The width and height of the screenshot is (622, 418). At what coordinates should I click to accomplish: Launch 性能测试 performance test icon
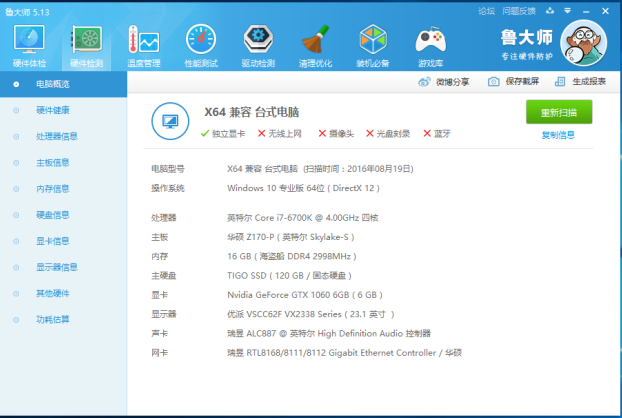(x=201, y=39)
